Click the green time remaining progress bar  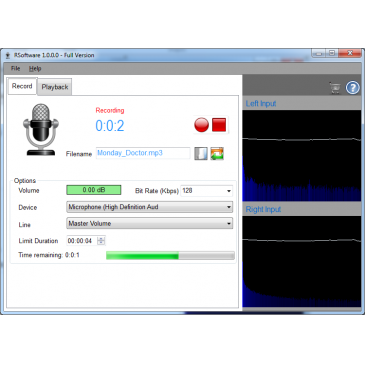tap(170, 256)
